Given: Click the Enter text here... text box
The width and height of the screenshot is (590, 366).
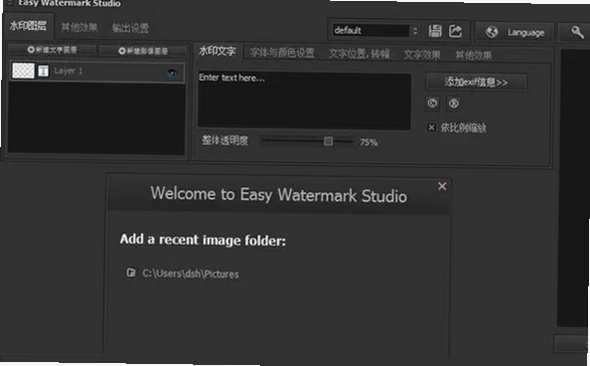Looking at the screenshot, I should coord(304,100).
